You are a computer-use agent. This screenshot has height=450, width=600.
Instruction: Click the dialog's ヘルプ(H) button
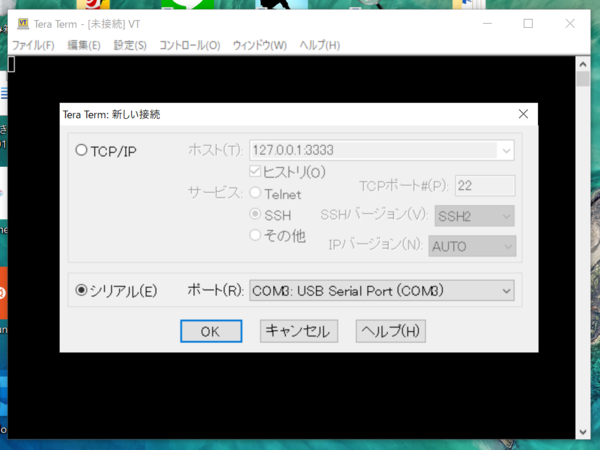tap(391, 331)
